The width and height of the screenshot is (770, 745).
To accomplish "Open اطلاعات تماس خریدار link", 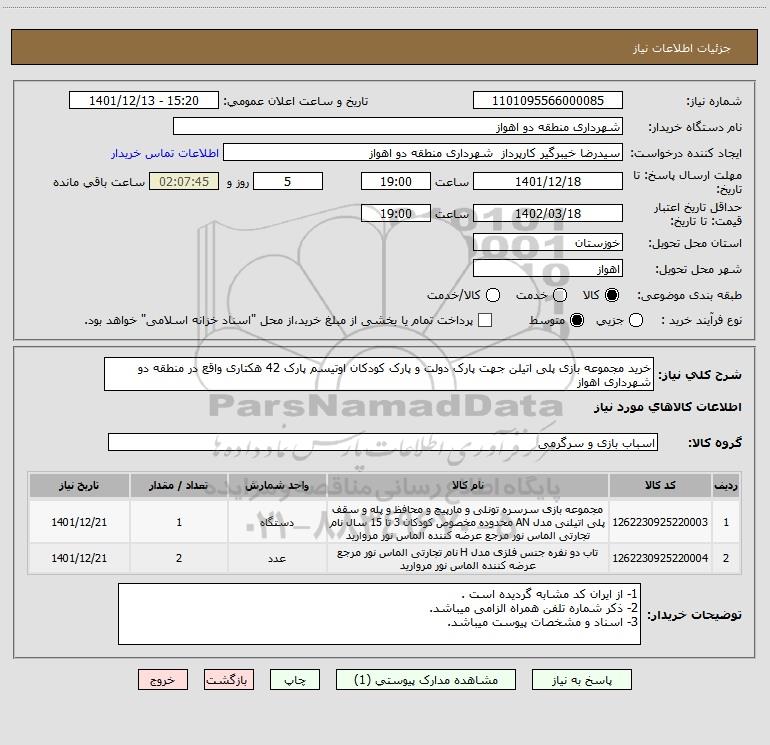I will point(165,153).
